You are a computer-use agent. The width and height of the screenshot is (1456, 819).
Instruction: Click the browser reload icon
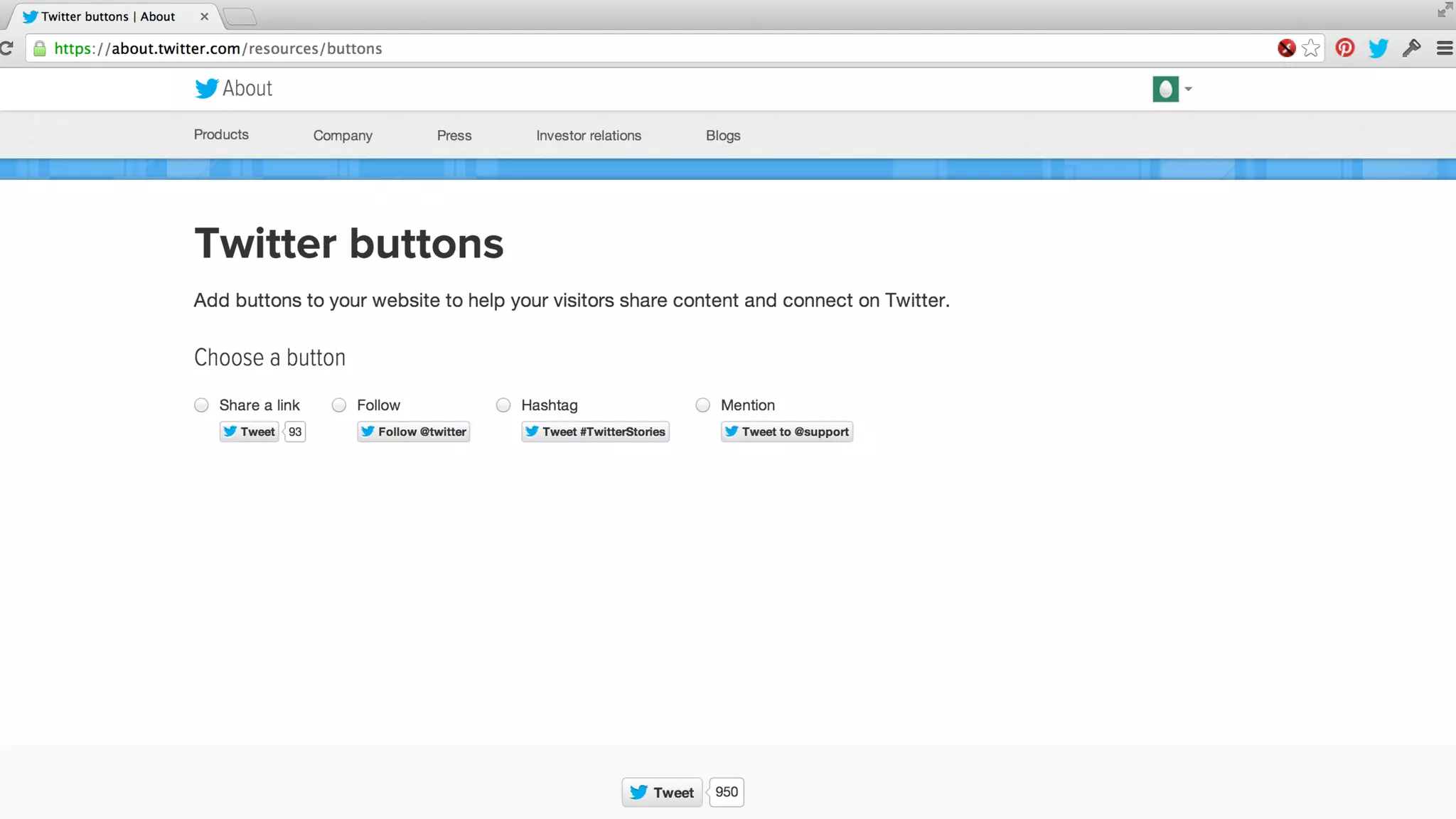pyautogui.click(x=6, y=48)
